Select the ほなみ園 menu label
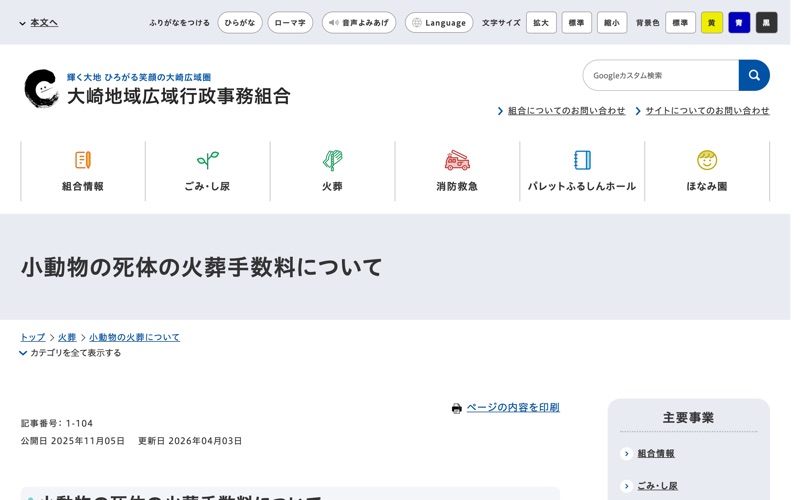This screenshot has height=500, width=800. coord(707,187)
